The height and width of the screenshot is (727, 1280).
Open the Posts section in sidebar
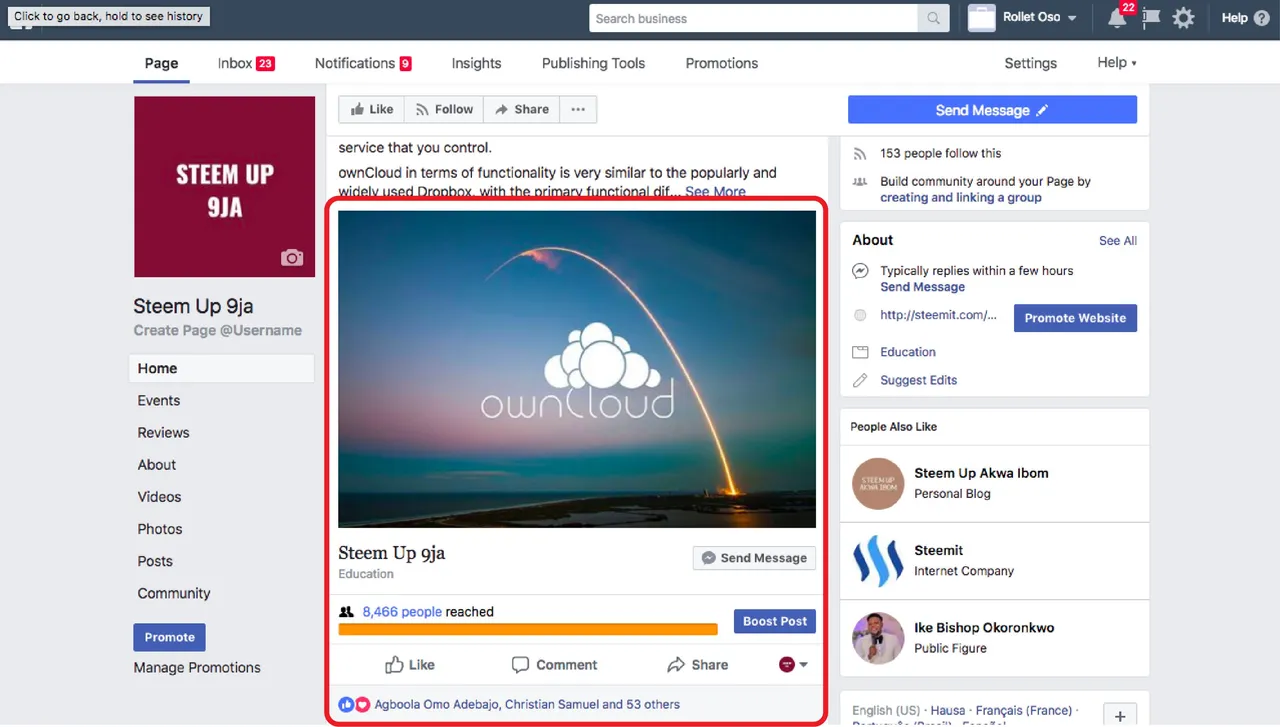(x=155, y=561)
